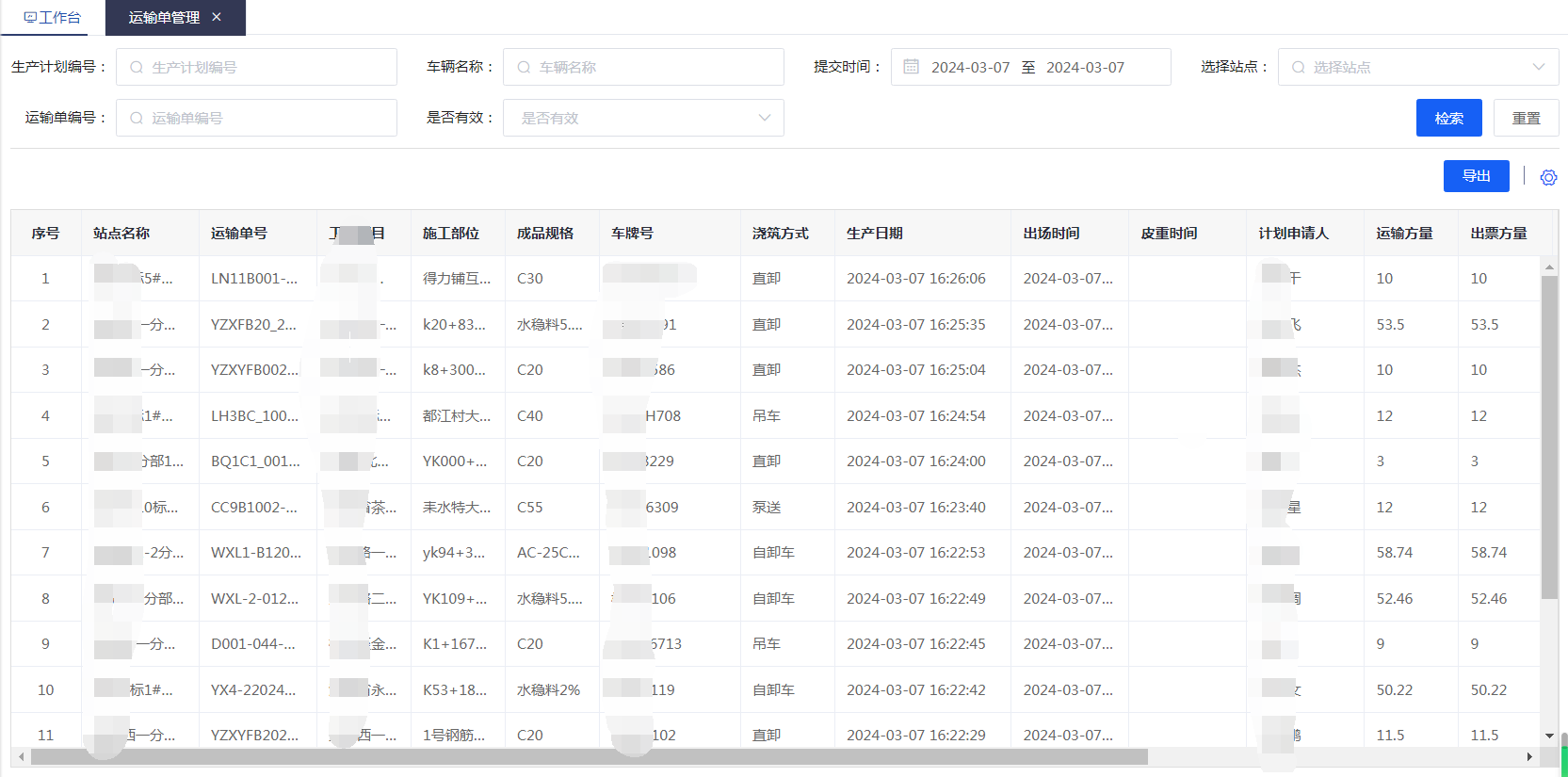This screenshot has width=1568, height=777.
Task: Export data with the 导出 button
Action: click(x=1476, y=176)
